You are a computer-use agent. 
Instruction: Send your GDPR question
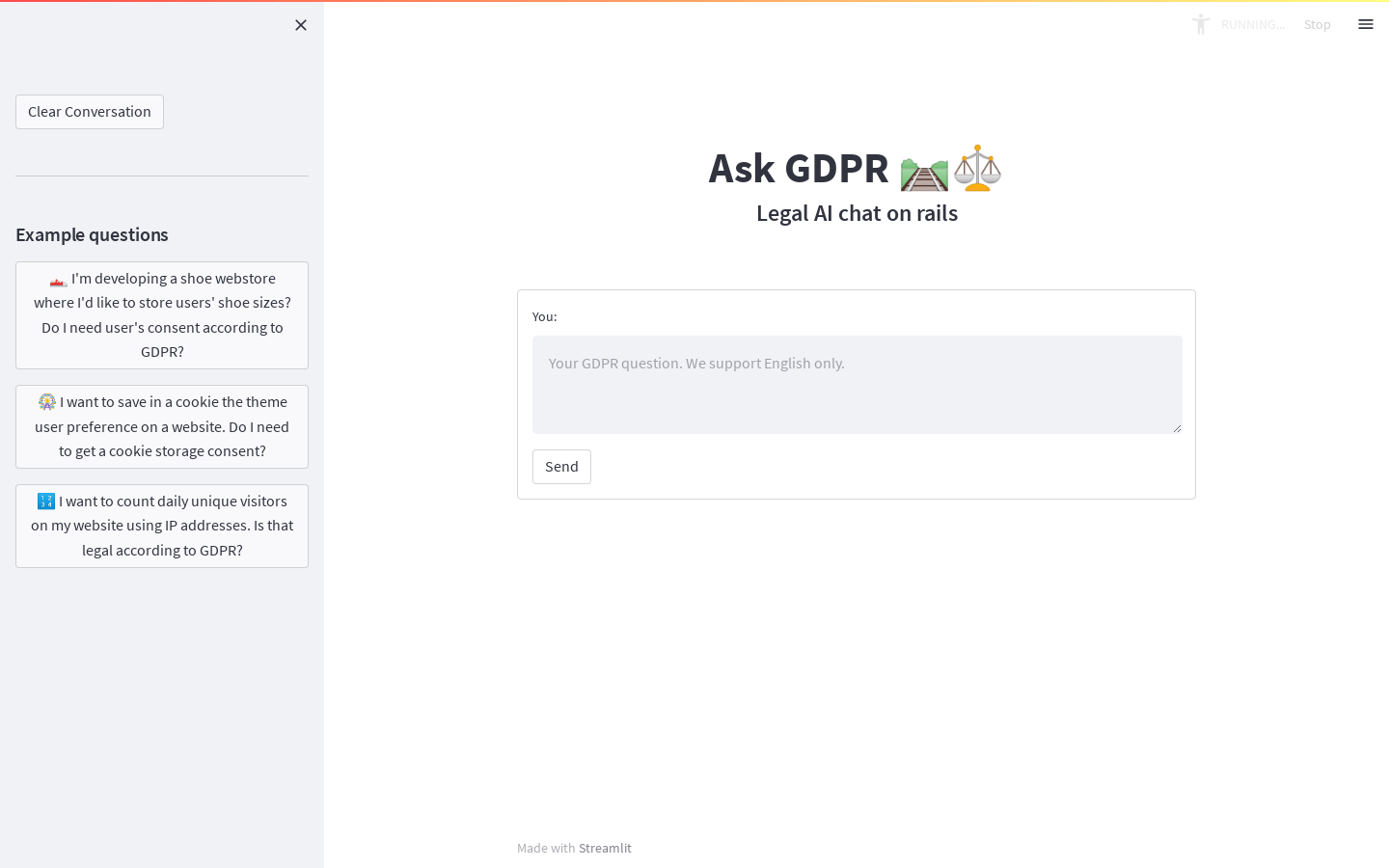click(x=561, y=467)
